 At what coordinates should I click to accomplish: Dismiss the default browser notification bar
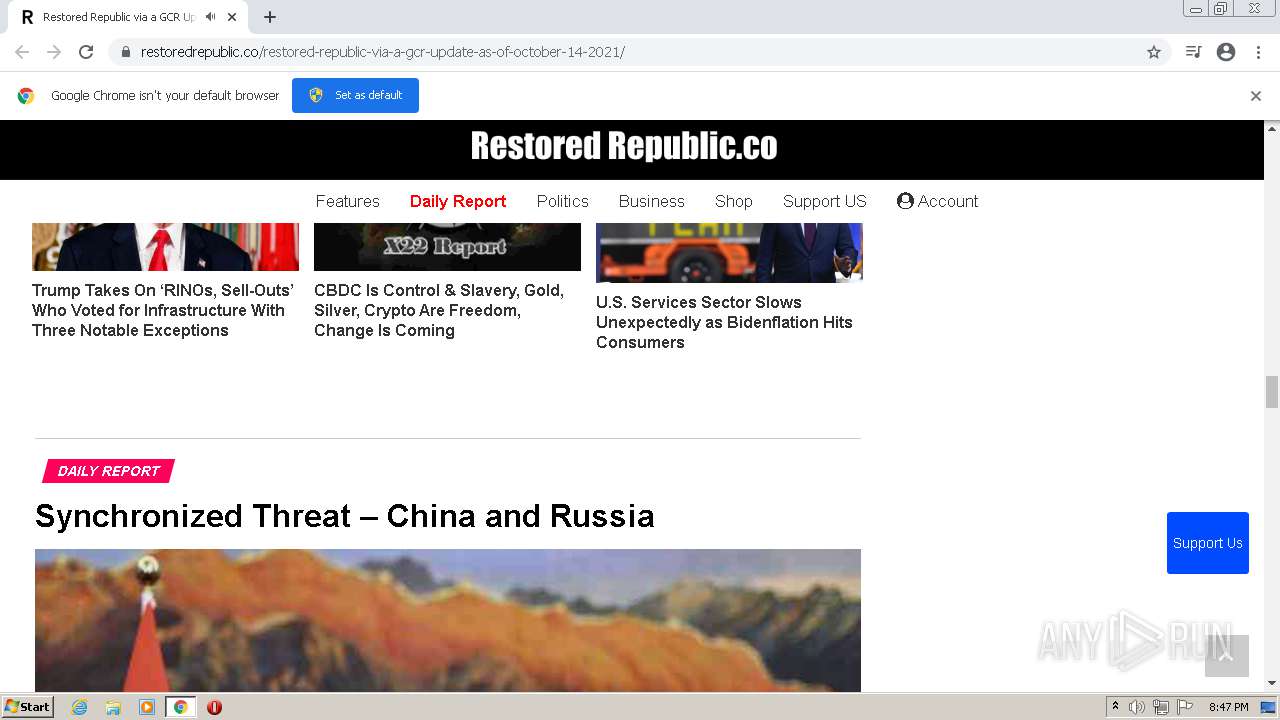(1256, 96)
